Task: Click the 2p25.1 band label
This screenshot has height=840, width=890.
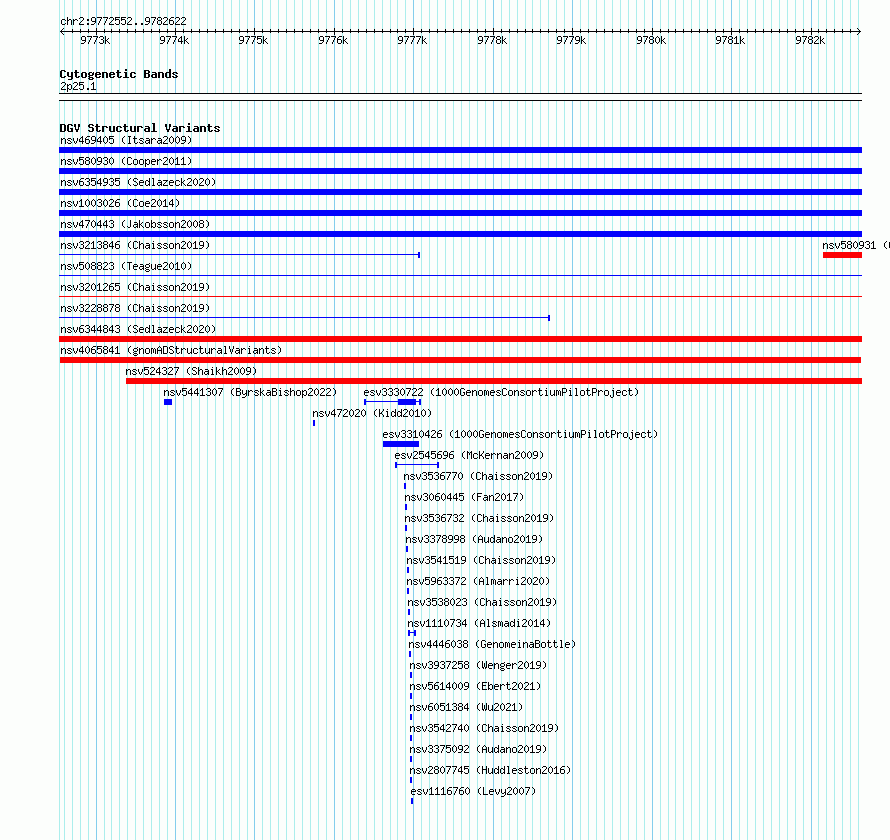Action: pos(78,86)
